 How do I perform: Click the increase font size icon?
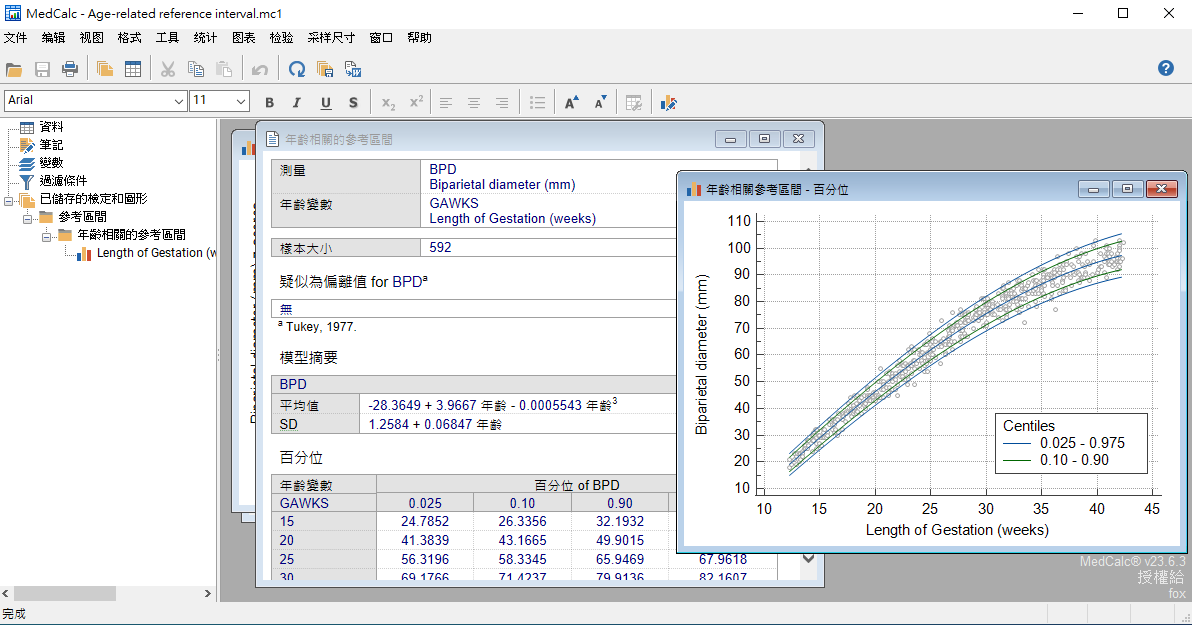572,103
